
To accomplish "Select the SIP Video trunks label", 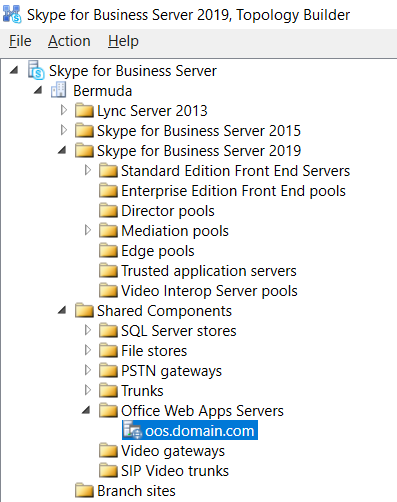I will click(x=175, y=471).
